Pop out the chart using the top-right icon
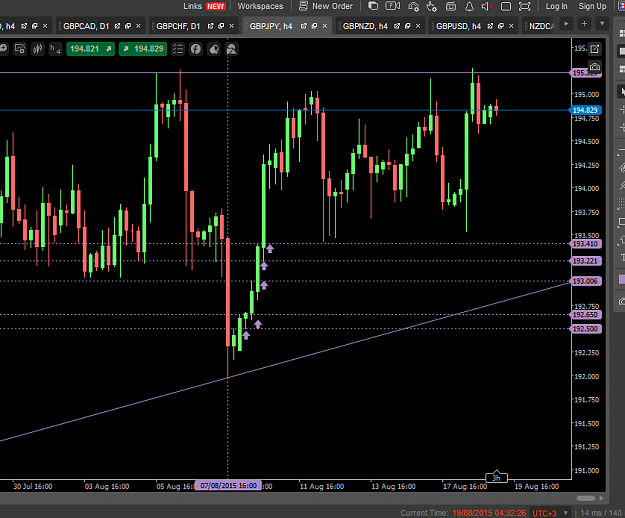 594,49
